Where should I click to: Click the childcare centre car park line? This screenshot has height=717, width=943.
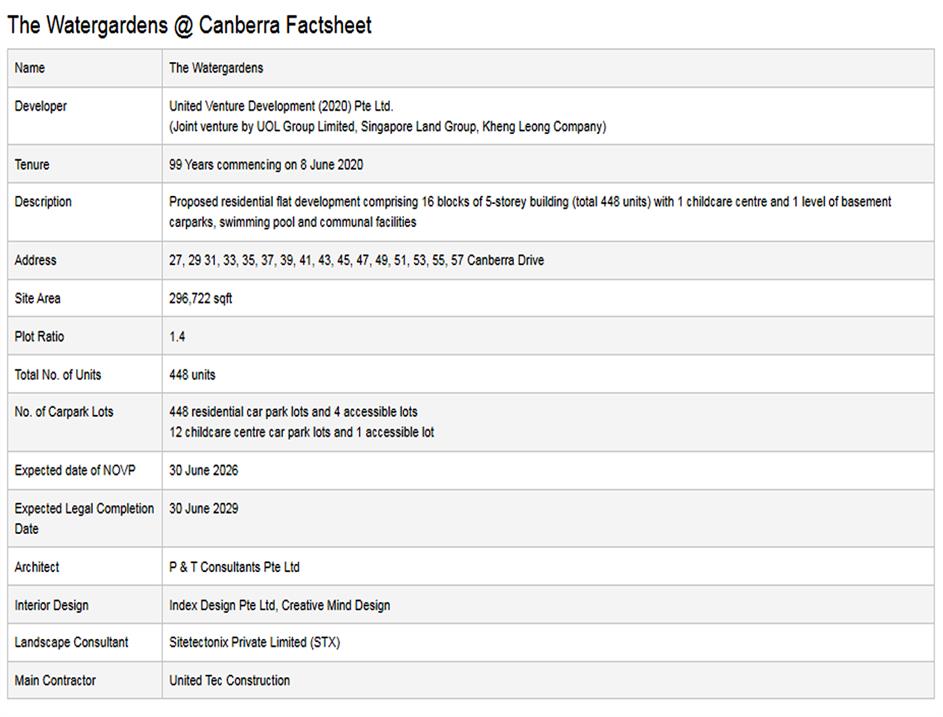click(301, 432)
